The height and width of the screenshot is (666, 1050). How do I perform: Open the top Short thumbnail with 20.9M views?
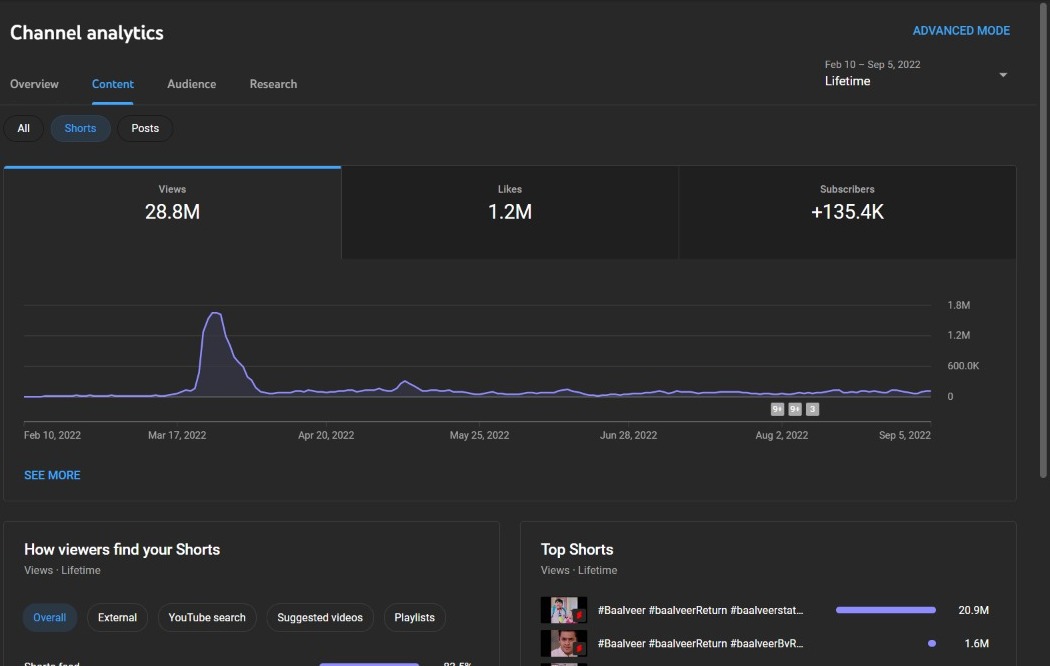(x=564, y=610)
